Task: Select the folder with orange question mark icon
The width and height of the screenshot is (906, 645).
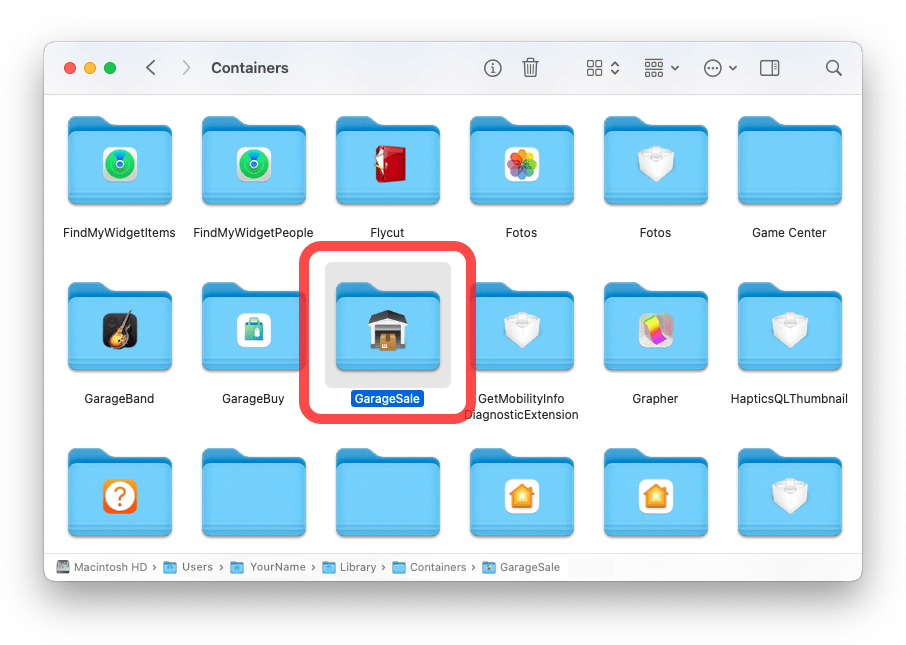Action: coord(120,492)
